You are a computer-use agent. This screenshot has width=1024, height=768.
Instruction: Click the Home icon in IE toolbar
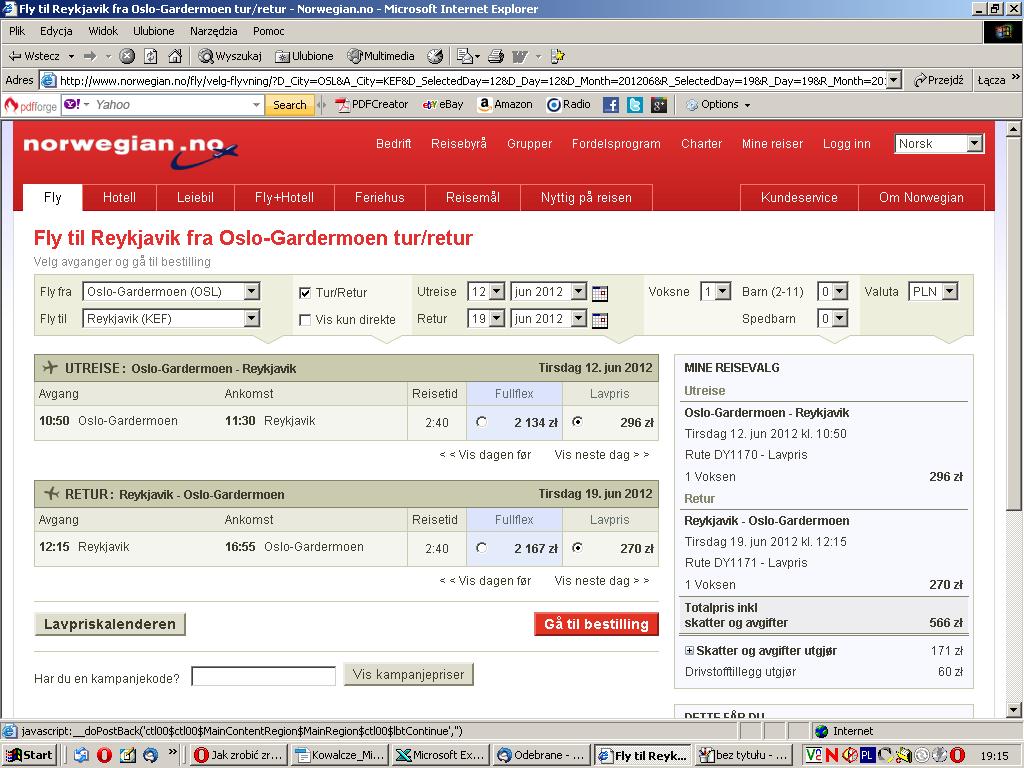pyautogui.click(x=174, y=56)
